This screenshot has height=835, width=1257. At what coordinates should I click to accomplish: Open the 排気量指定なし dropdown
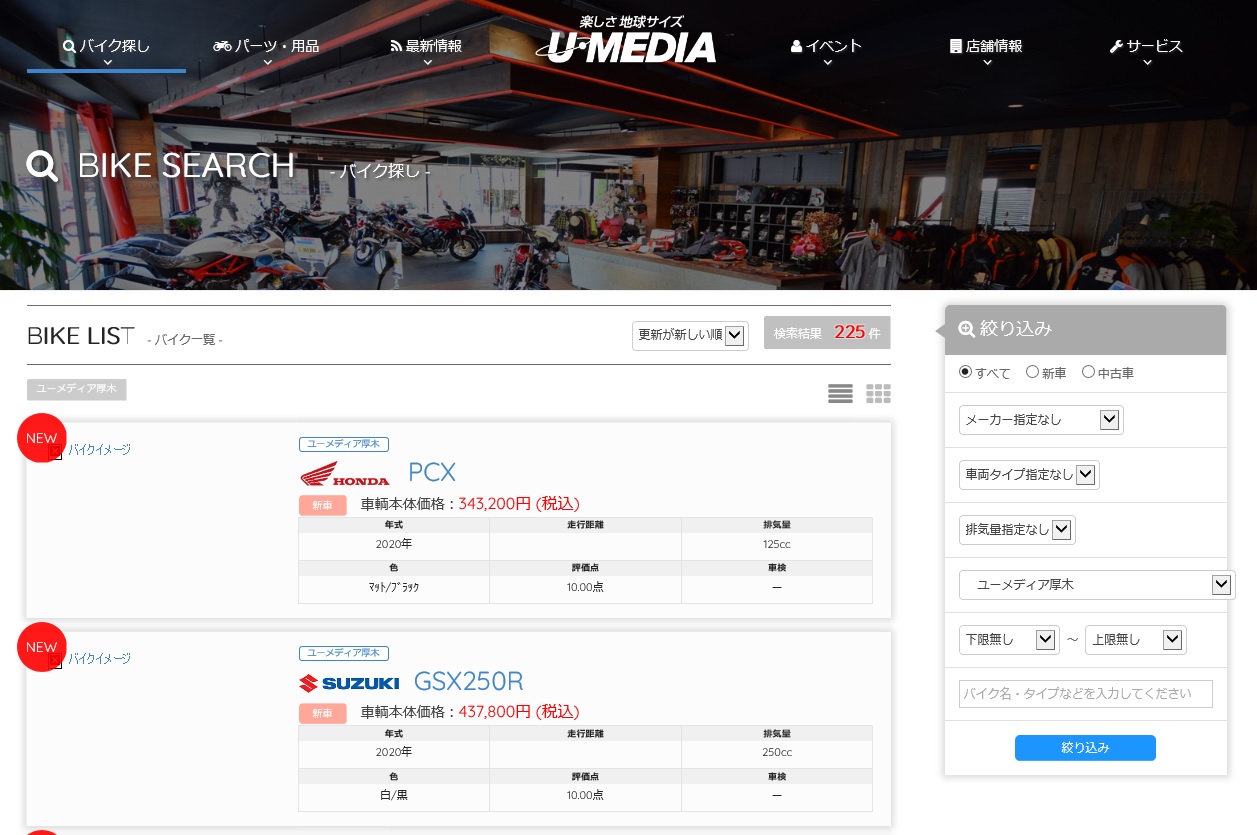[x=1017, y=530]
